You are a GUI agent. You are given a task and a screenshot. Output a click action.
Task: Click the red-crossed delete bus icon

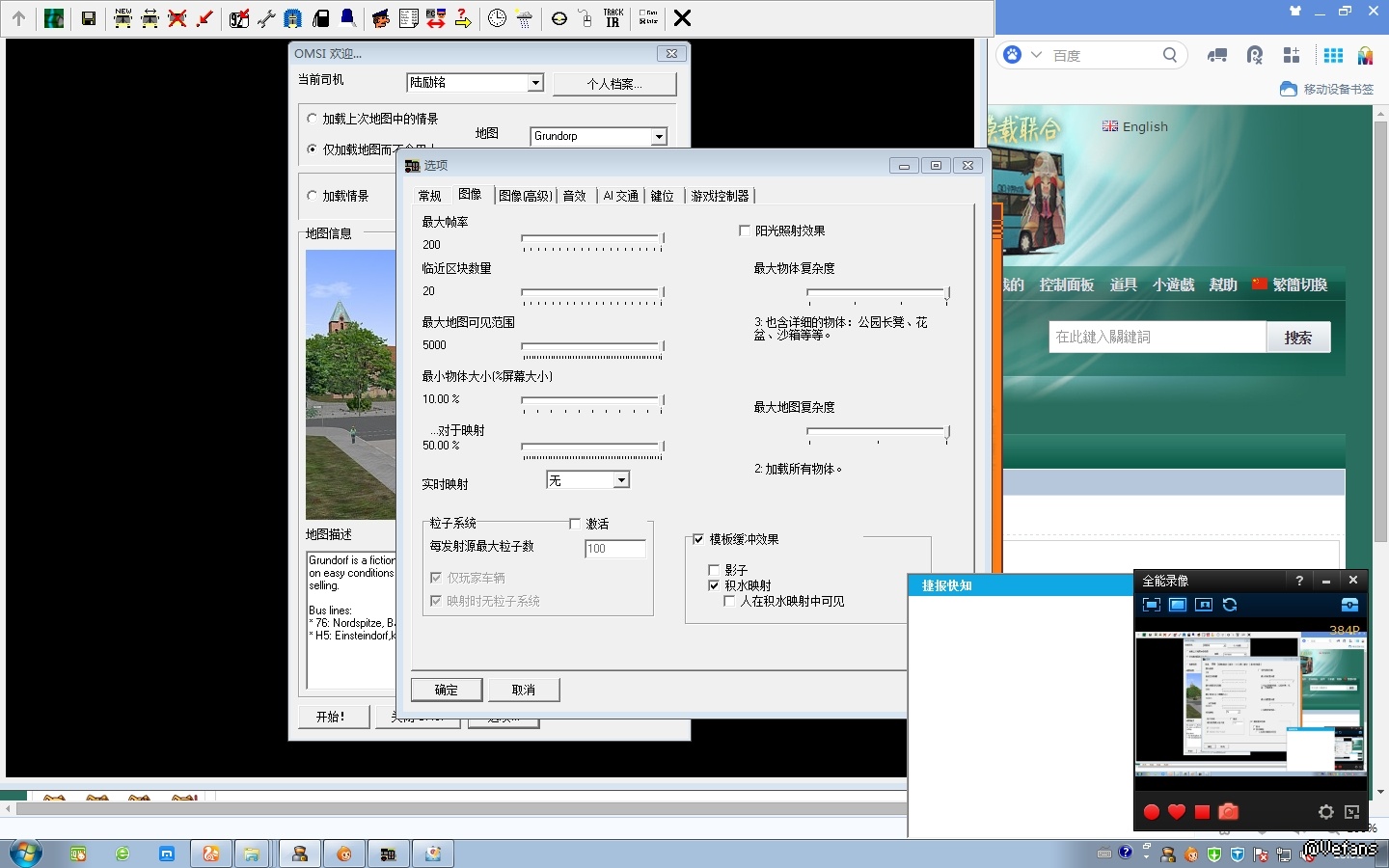tap(177, 18)
